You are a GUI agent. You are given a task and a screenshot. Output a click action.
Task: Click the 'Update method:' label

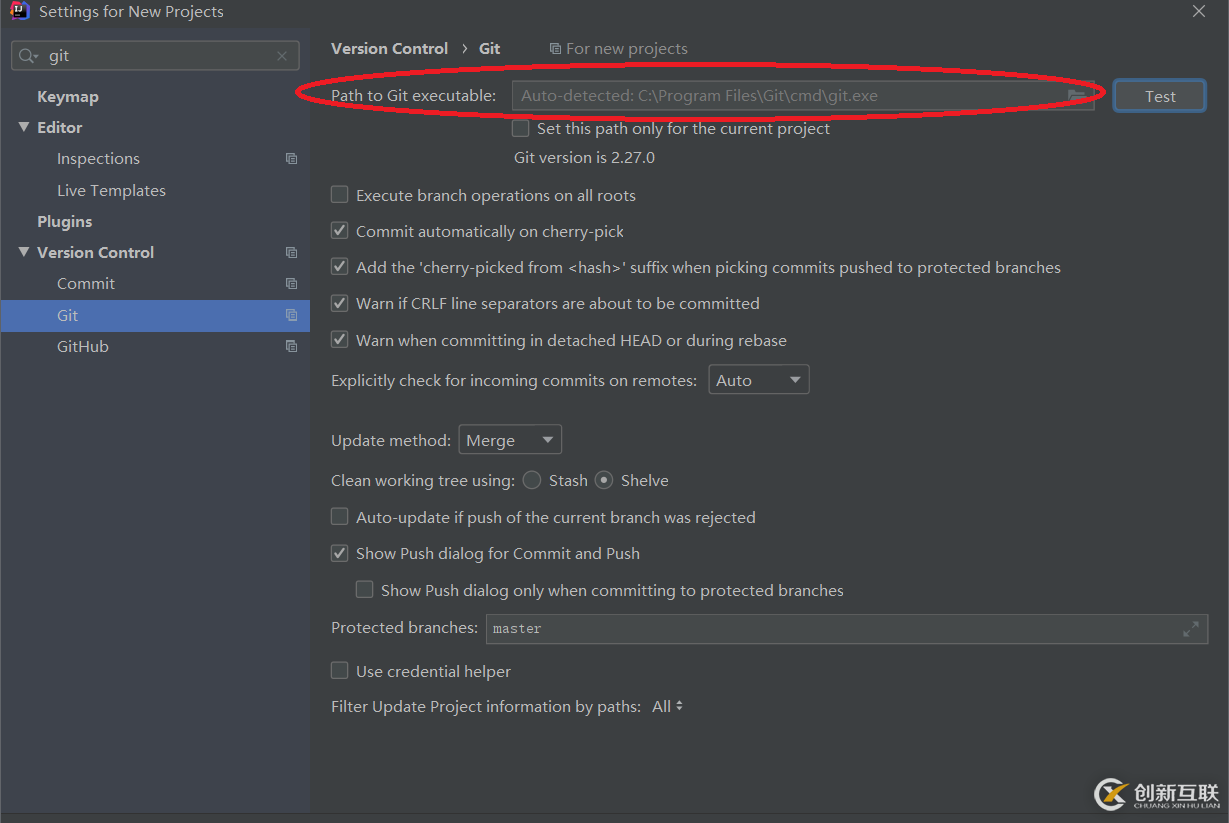pyautogui.click(x=391, y=440)
